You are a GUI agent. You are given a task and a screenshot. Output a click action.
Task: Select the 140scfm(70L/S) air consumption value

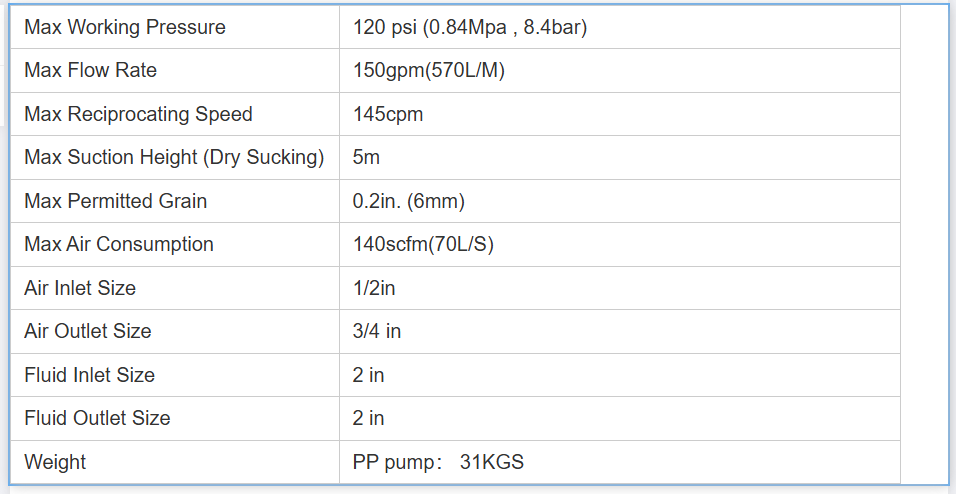tap(423, 244)
